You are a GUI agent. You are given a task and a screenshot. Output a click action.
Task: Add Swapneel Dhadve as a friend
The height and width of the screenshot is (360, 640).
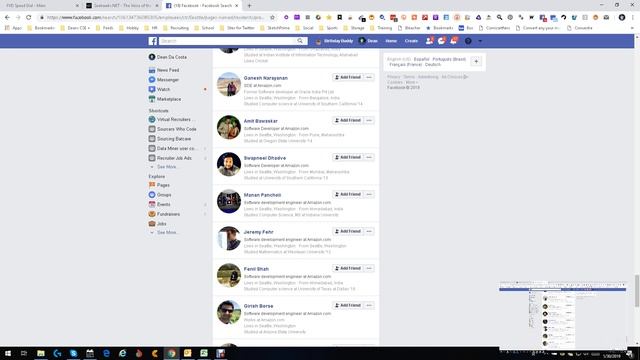click(x=348, y=157)
